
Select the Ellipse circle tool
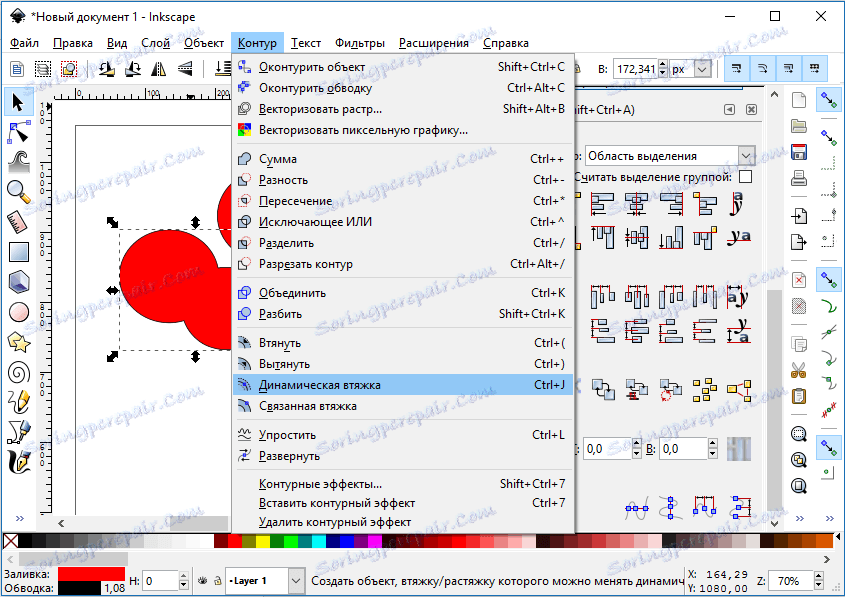coord(18,312)
